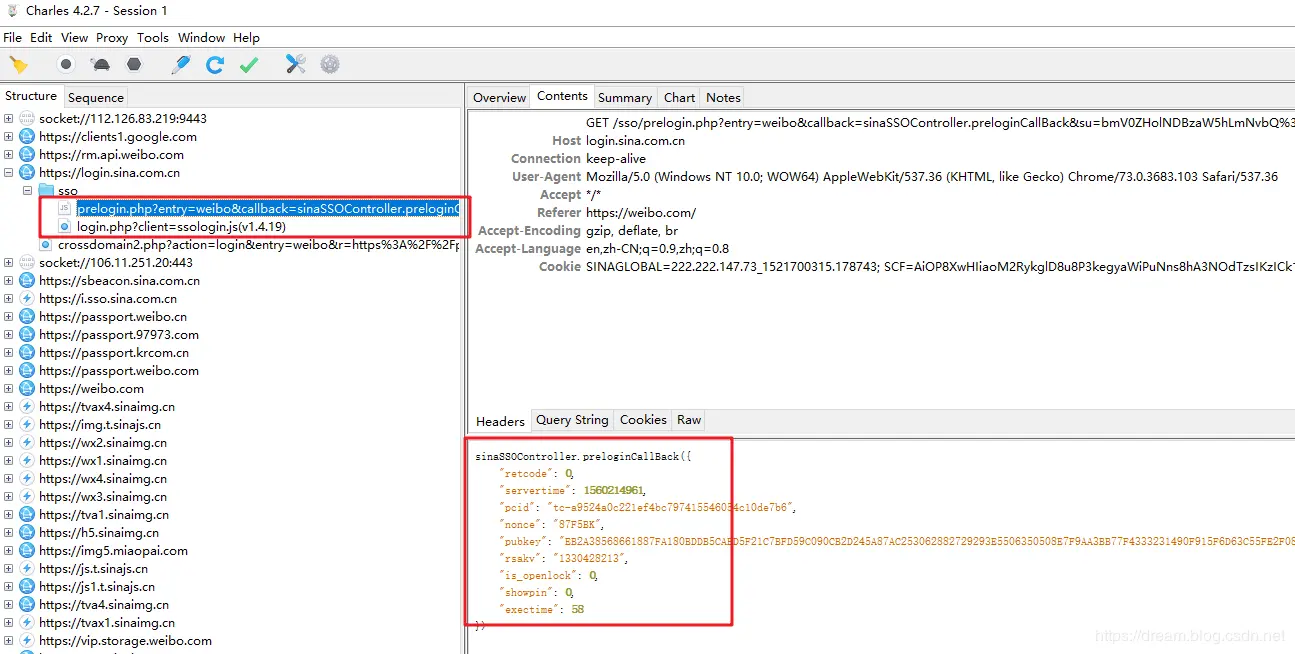1295x654 pixels.
Task: Click the host icon of wx3.sinaimg.cn
Action: 27,497
